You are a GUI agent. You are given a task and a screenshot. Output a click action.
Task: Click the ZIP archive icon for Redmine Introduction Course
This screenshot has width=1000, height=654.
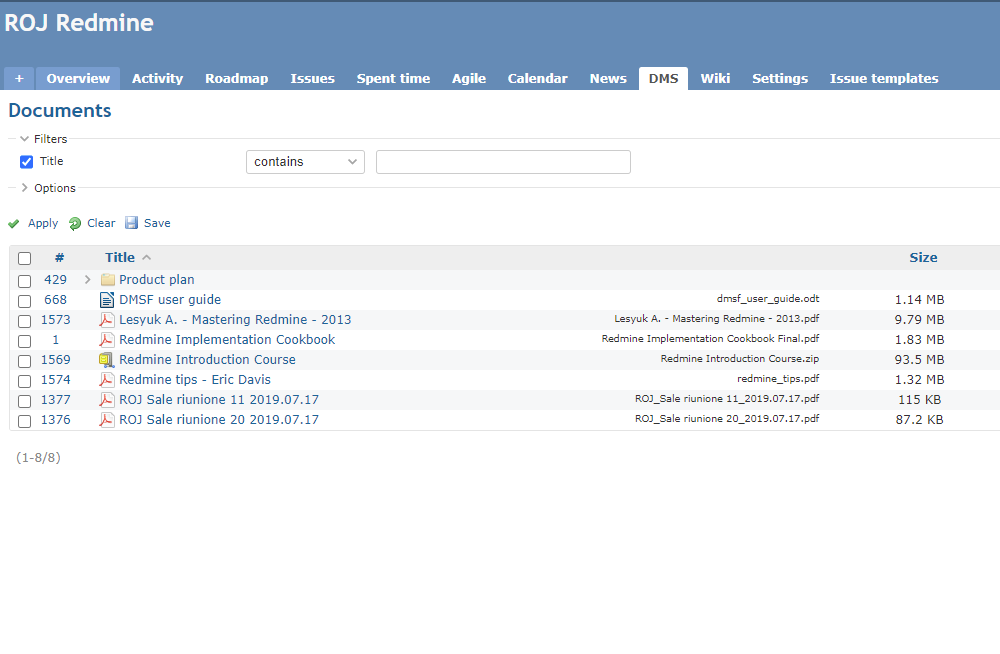(x=106, y=359)
